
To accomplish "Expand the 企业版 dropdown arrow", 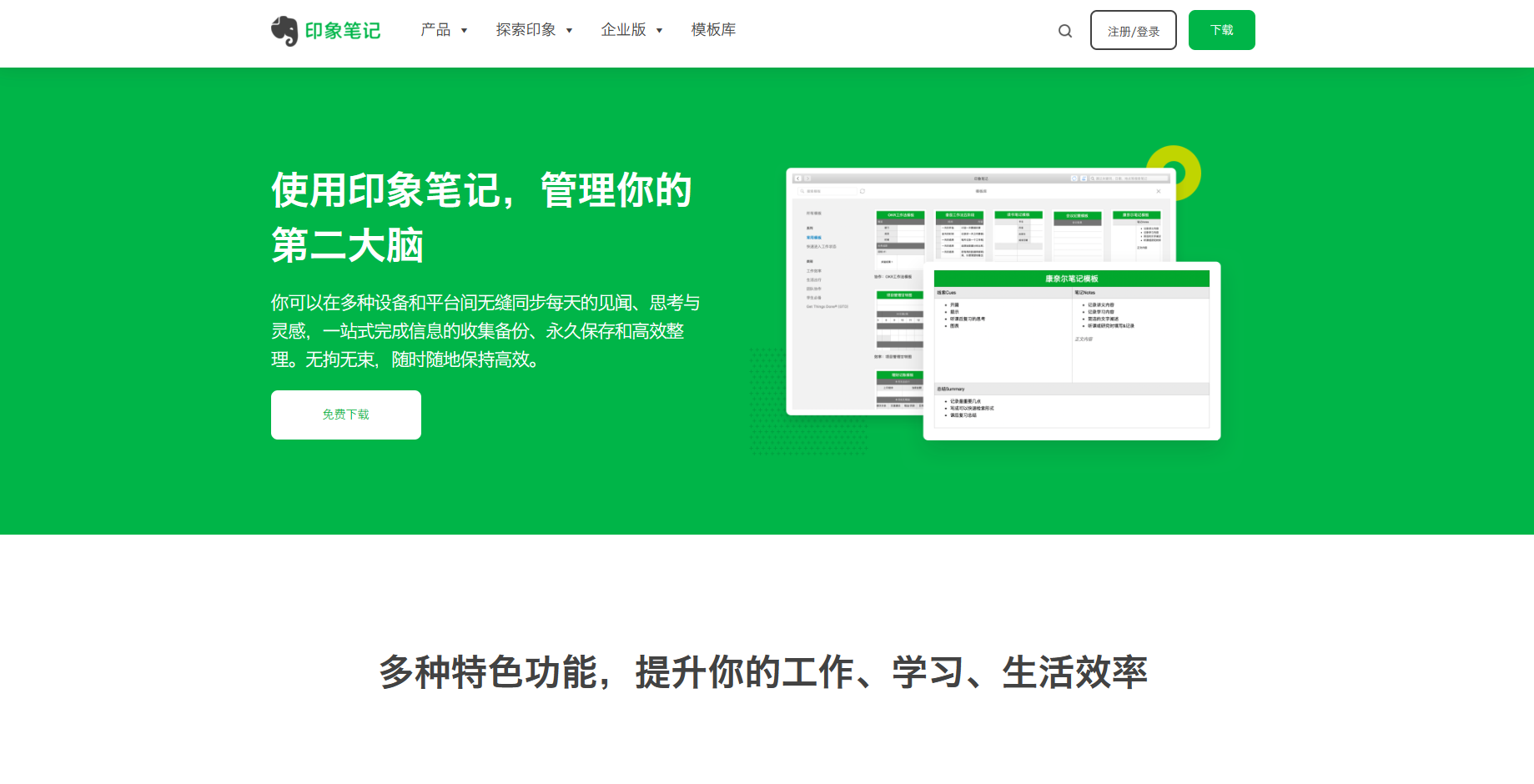I will point(660,31).
